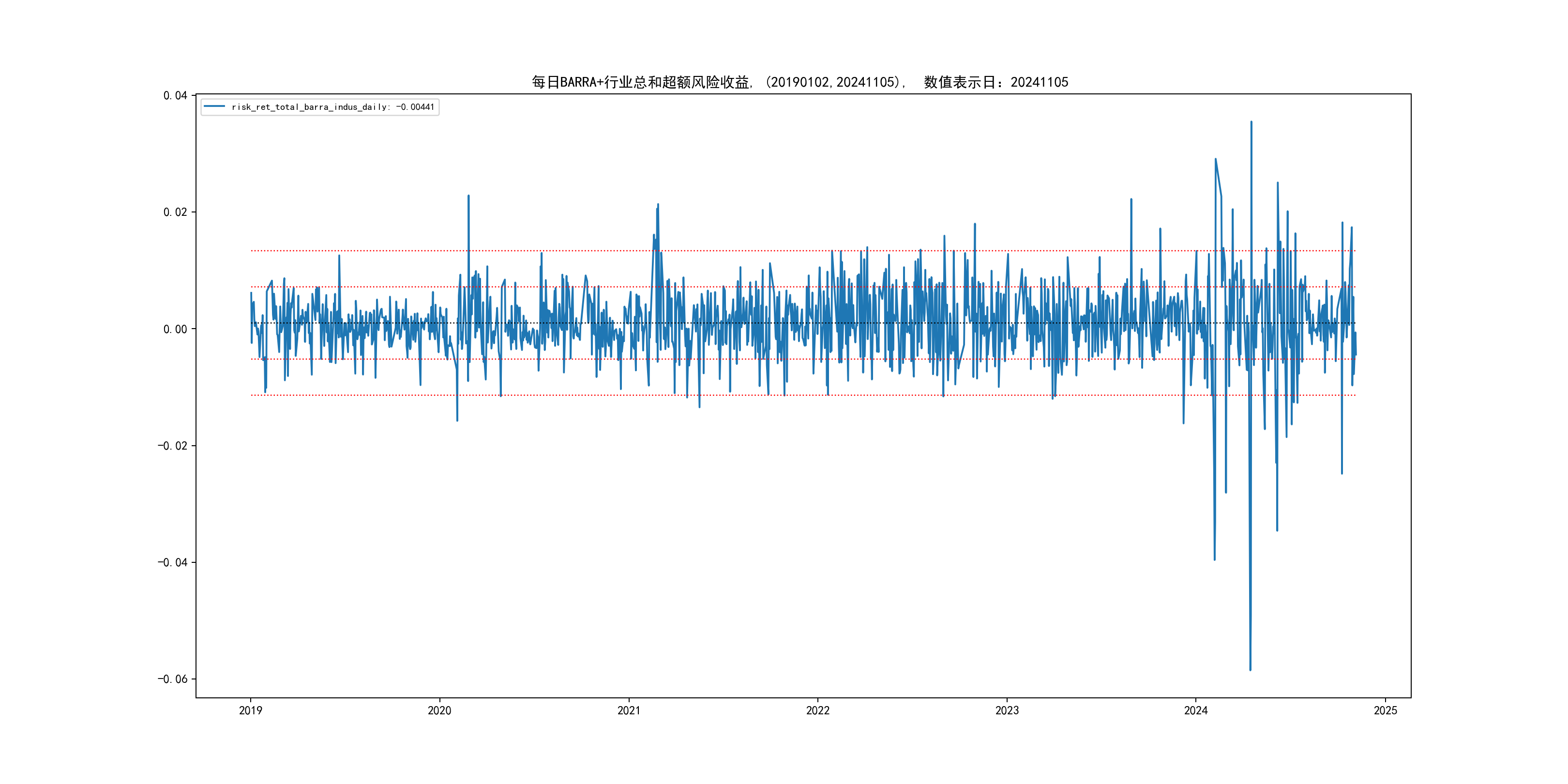Image resolution: width=1568 pixels, height=784 pixels.
Task: Click the lowest trough near -0.06
Action: tap(1250, 670)
